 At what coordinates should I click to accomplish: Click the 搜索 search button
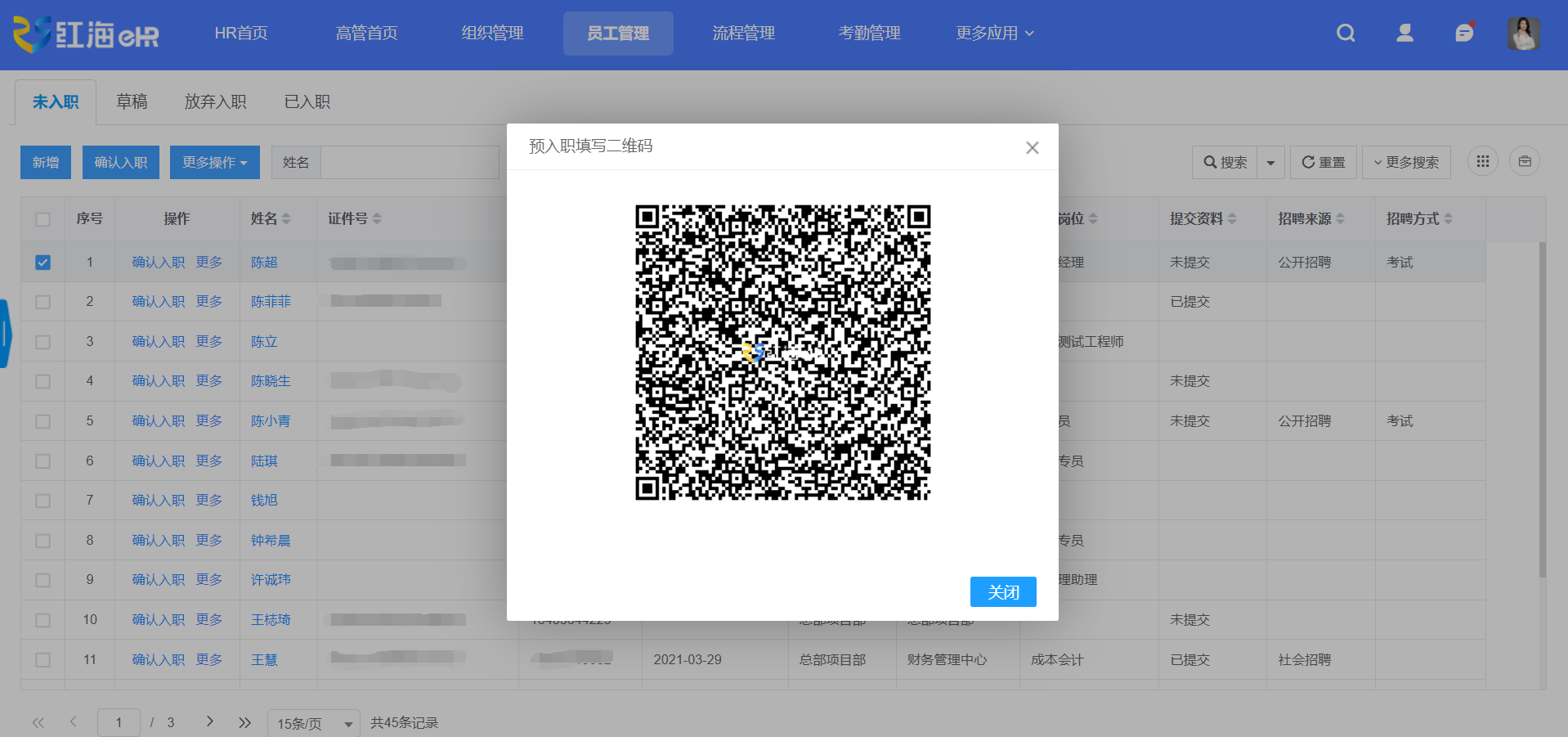click(x=1225, y=162)
